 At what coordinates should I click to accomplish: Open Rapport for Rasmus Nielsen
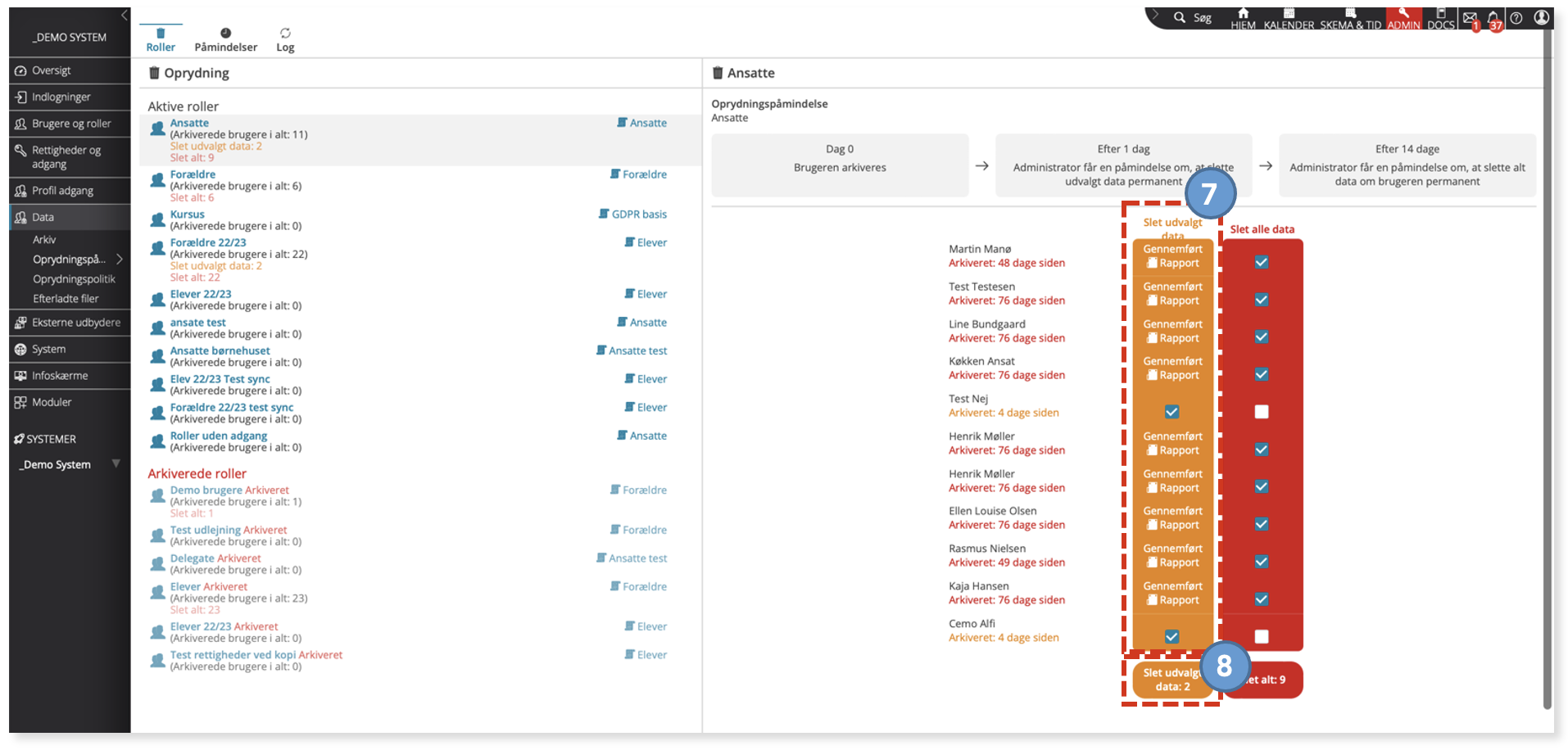click(1173, 563)
